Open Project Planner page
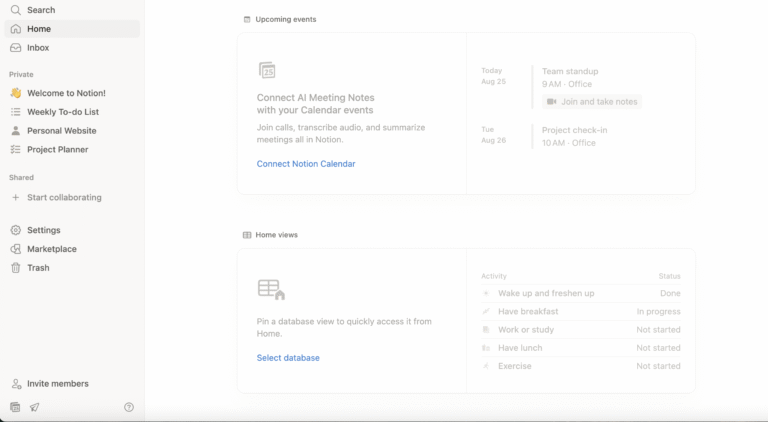This screenshot has height=422, width=768. coord(72,149)
